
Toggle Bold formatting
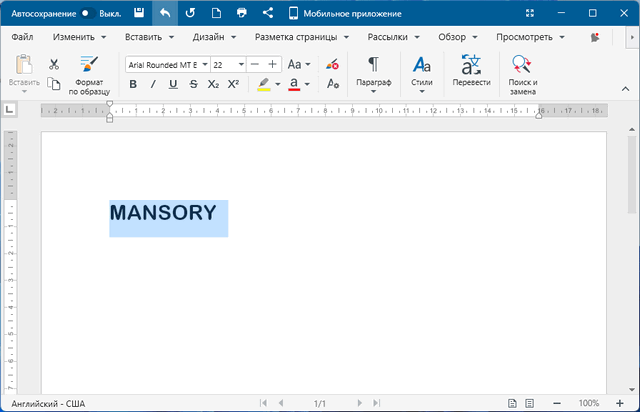133,84
